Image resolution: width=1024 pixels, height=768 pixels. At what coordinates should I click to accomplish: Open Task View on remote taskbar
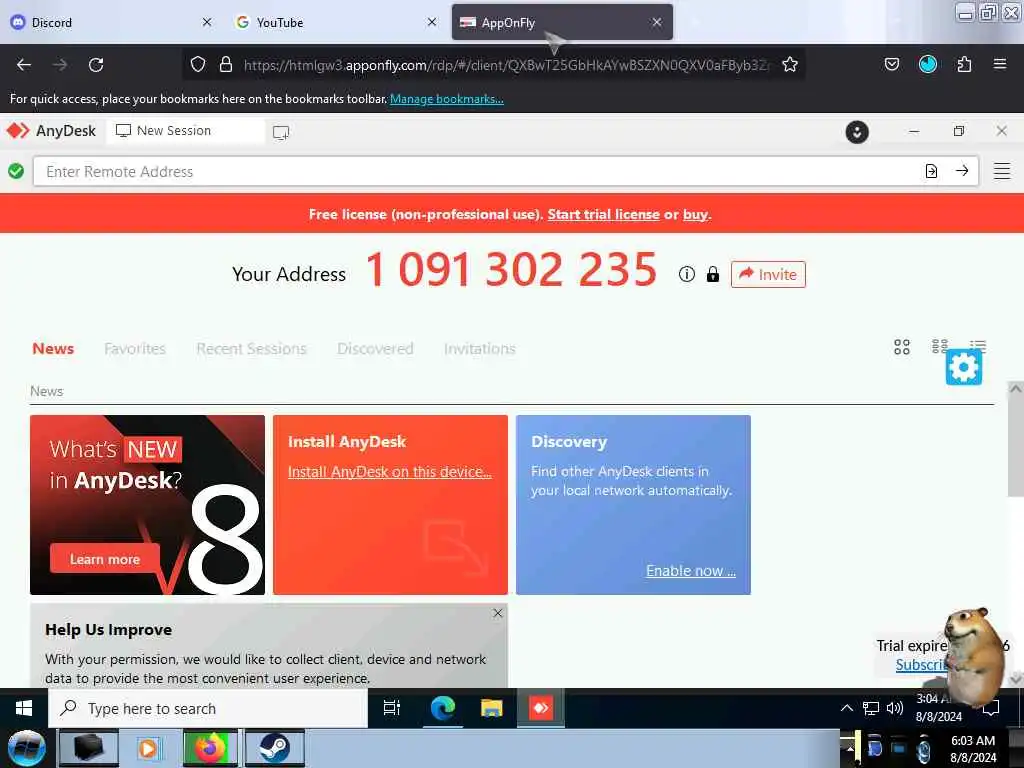point(392,708)
